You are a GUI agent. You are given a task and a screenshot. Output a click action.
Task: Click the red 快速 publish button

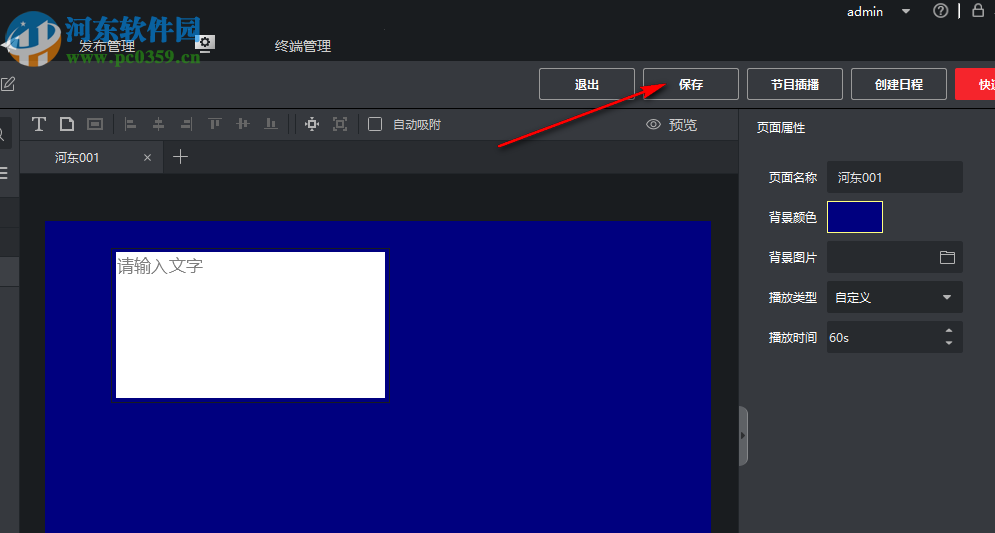[975, 84]
